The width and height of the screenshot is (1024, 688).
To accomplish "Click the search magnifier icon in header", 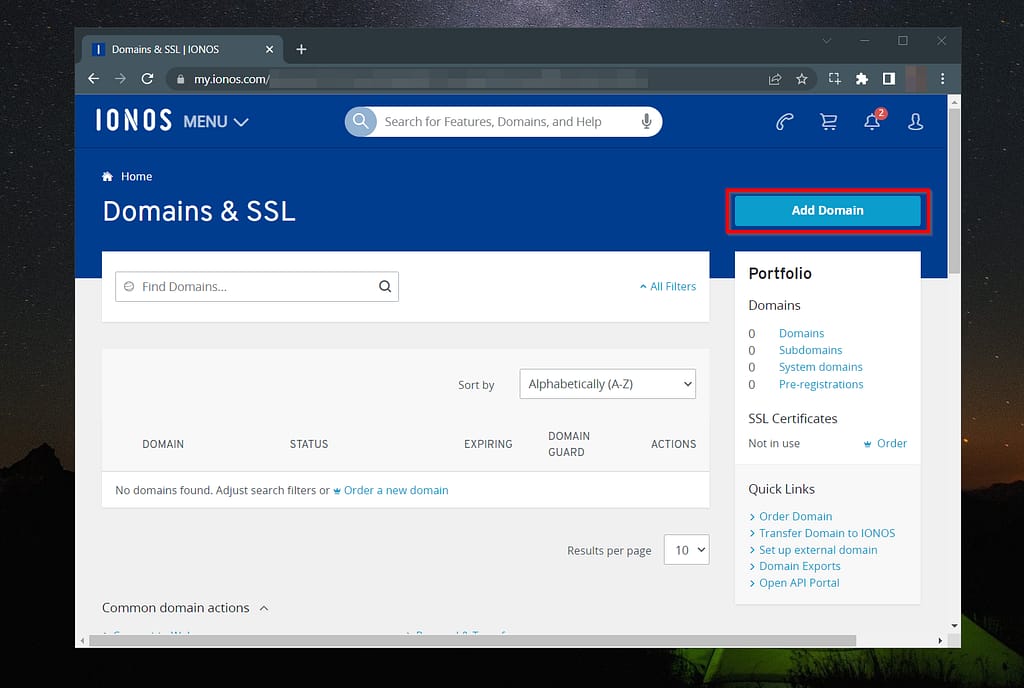I will [x=360, y=121].
